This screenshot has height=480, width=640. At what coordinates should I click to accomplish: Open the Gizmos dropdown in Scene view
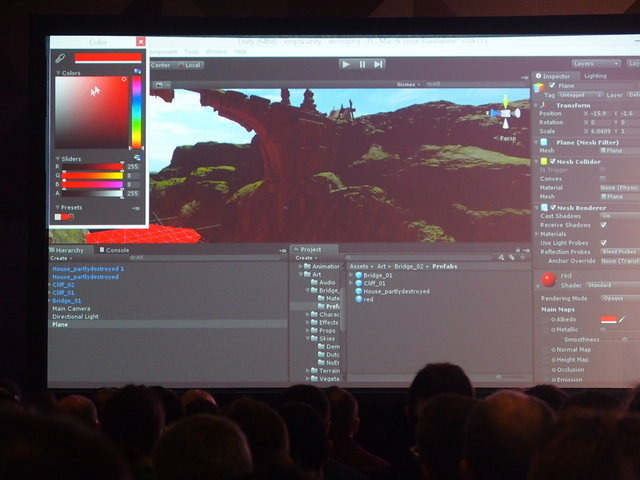pyautogui.click(x=408, y=84)
